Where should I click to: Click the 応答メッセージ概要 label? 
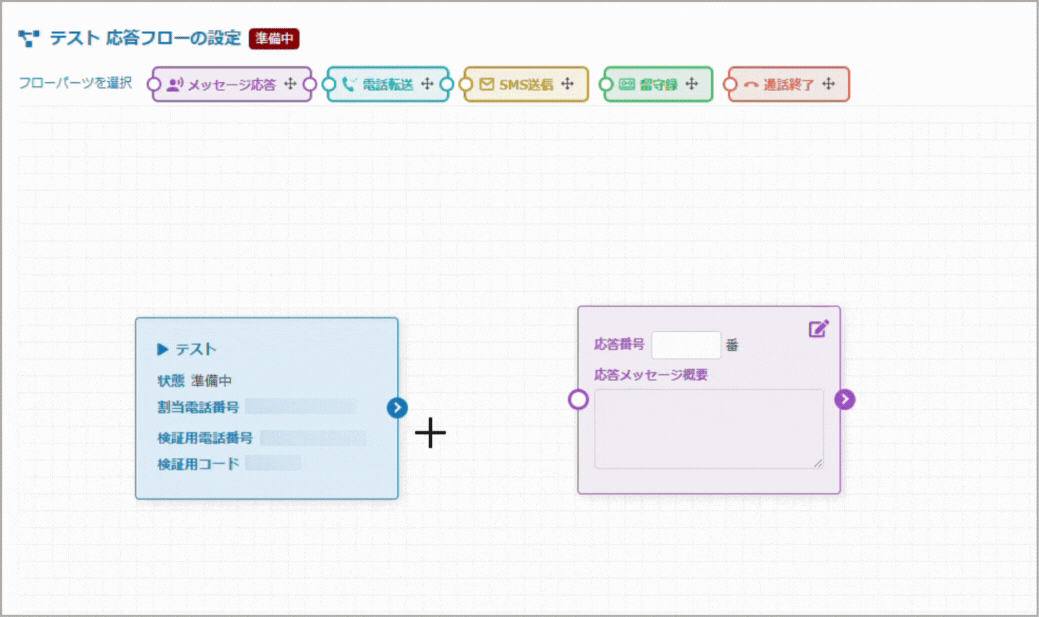651,374
